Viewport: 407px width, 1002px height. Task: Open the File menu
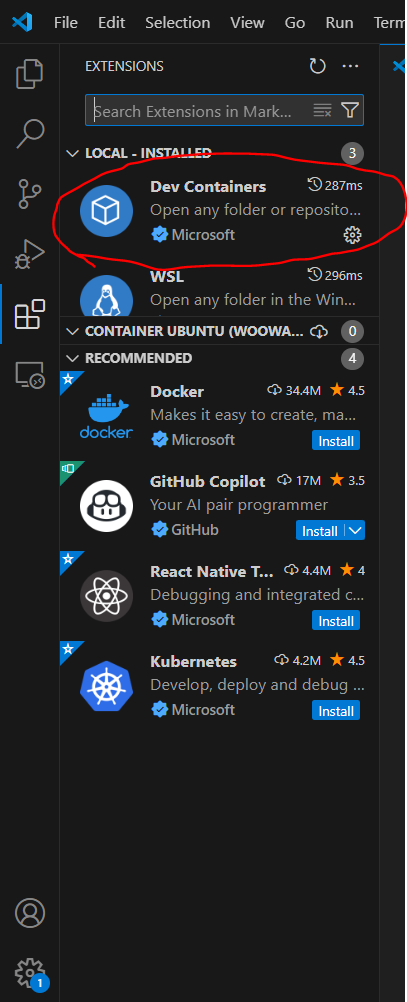coord(66,22)
